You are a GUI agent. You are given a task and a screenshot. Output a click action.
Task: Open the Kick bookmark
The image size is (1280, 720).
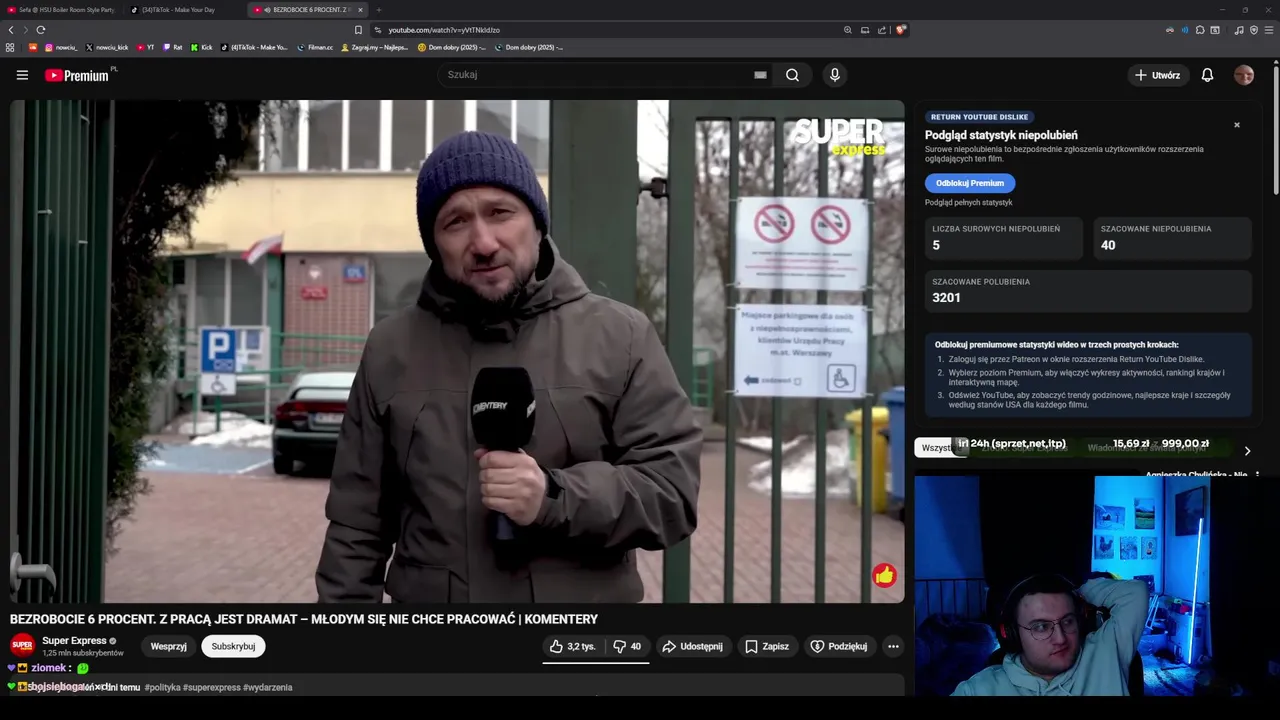[x=202, y=47]
